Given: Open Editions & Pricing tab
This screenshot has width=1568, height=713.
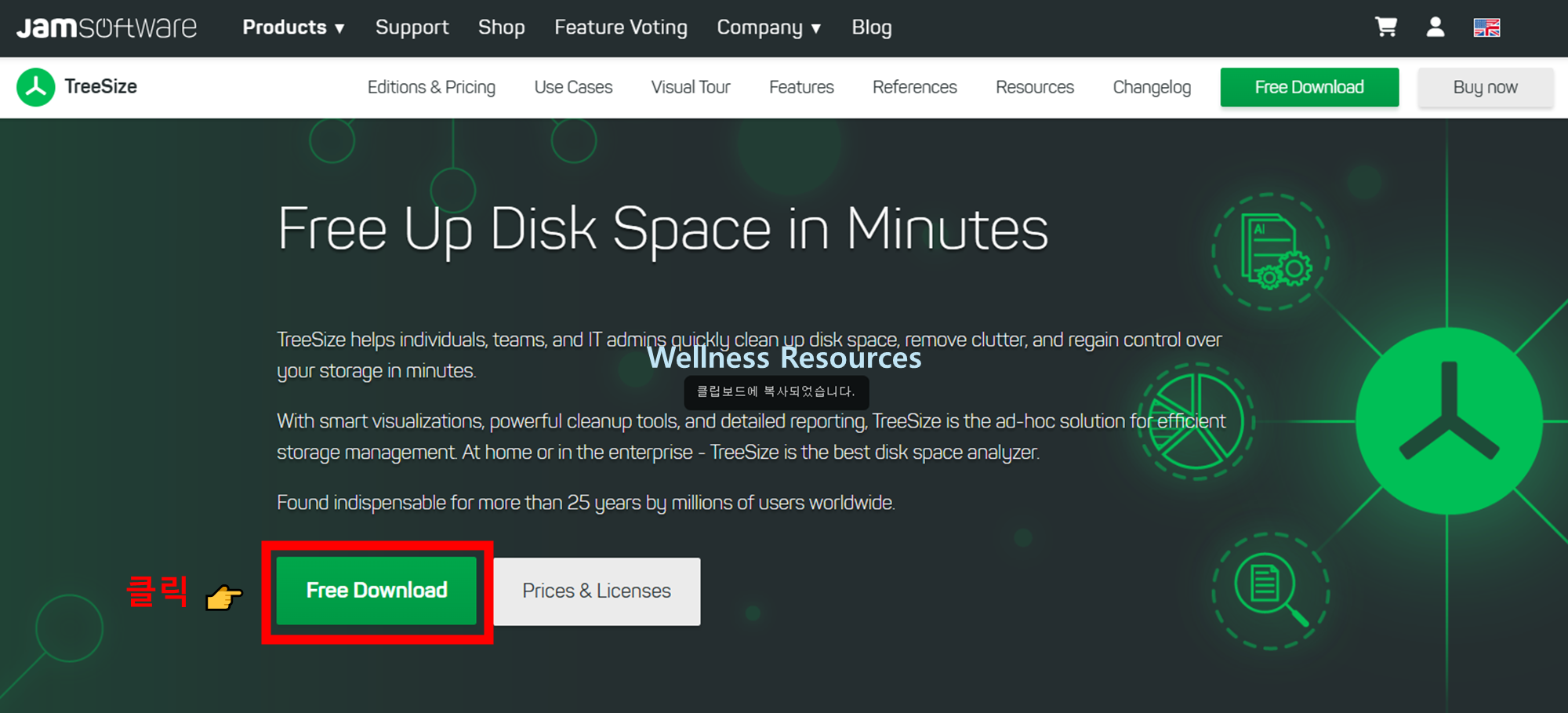Looking at the screenshot, I should [431, 87].
